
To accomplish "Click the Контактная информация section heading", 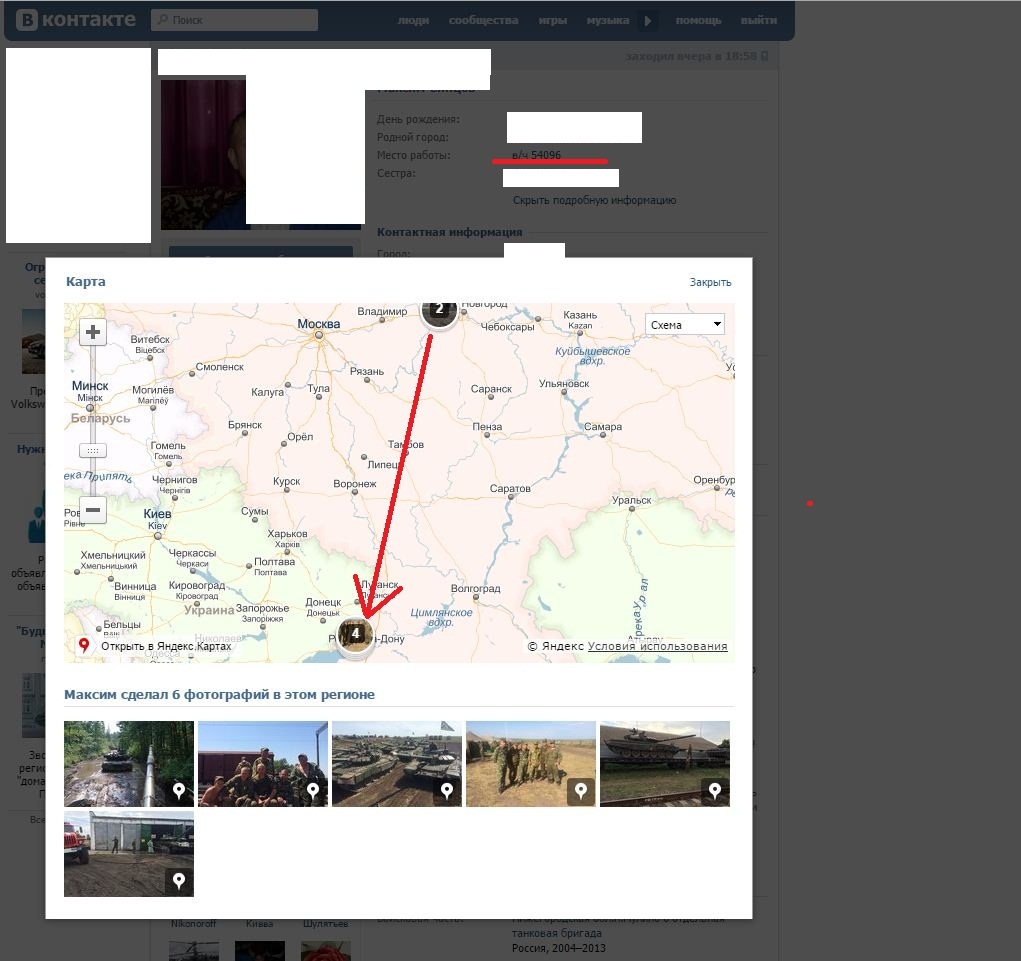I will pyautogui.click(x=449, y=232).
